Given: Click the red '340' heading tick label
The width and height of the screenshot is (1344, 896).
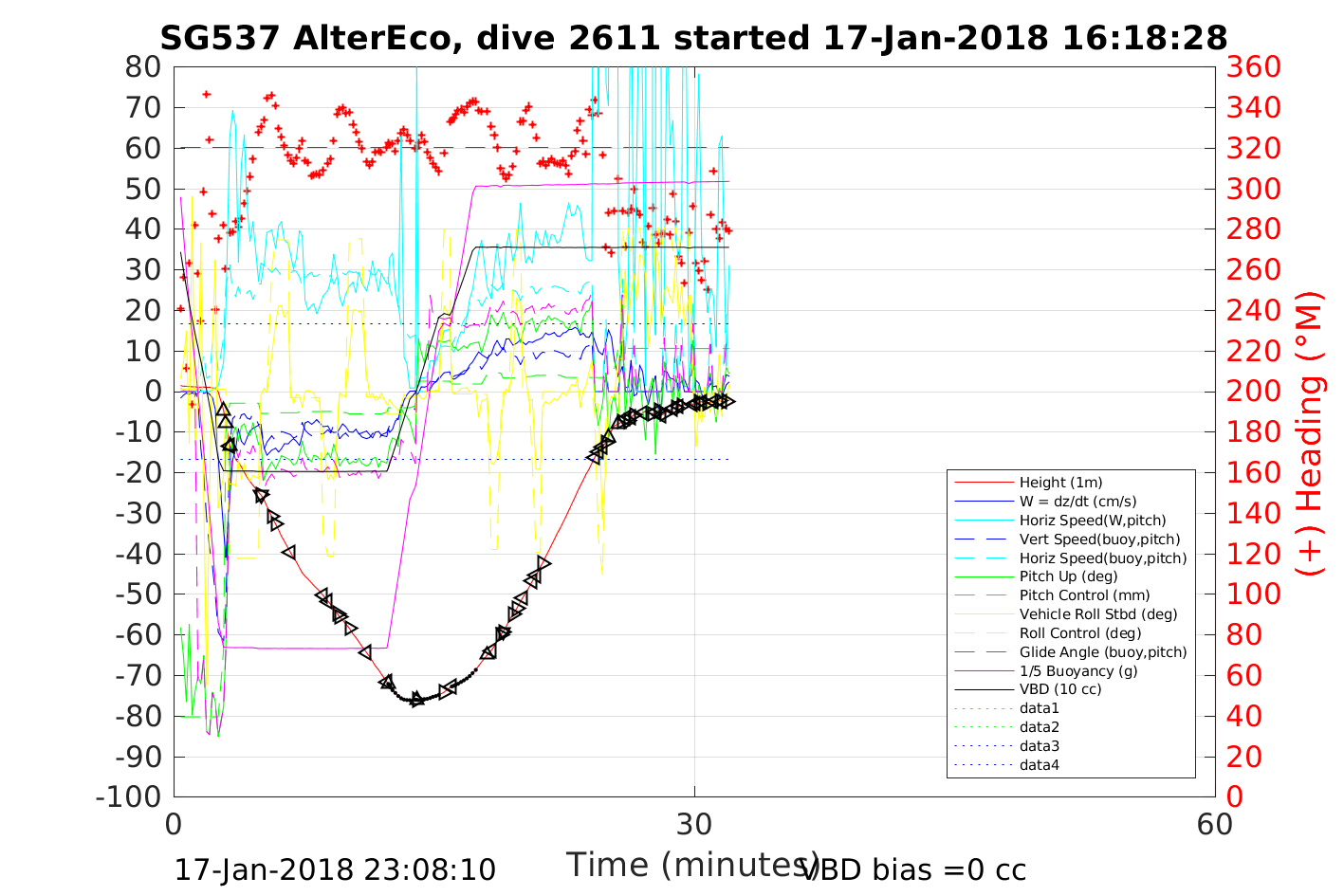Looking at the screenshot, I should (x=1253, y=107).
